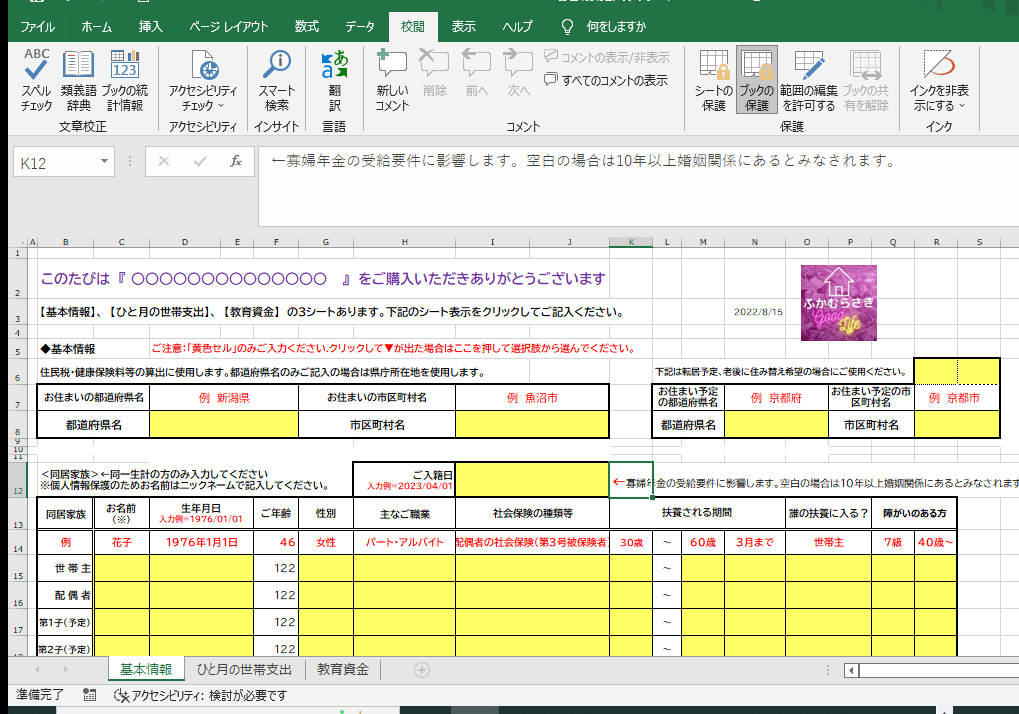Screen dimensions: 1019x714
Task: Click the 何をしますか lightbulb search box
Action: pos(604,27)
